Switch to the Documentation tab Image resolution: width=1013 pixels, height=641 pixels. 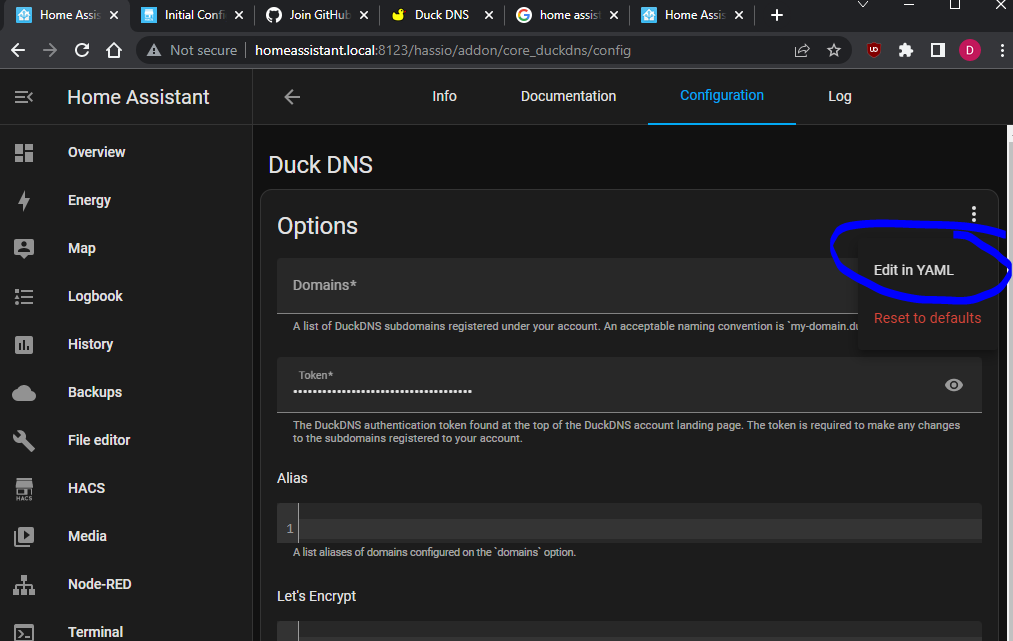pos(569,96)
